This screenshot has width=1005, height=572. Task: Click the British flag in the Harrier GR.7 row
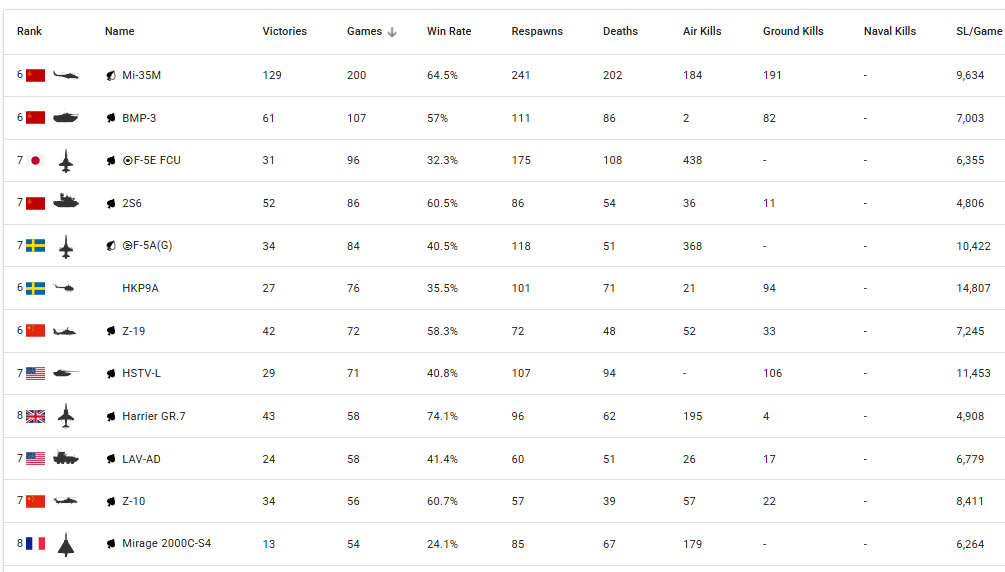(36, 416)
